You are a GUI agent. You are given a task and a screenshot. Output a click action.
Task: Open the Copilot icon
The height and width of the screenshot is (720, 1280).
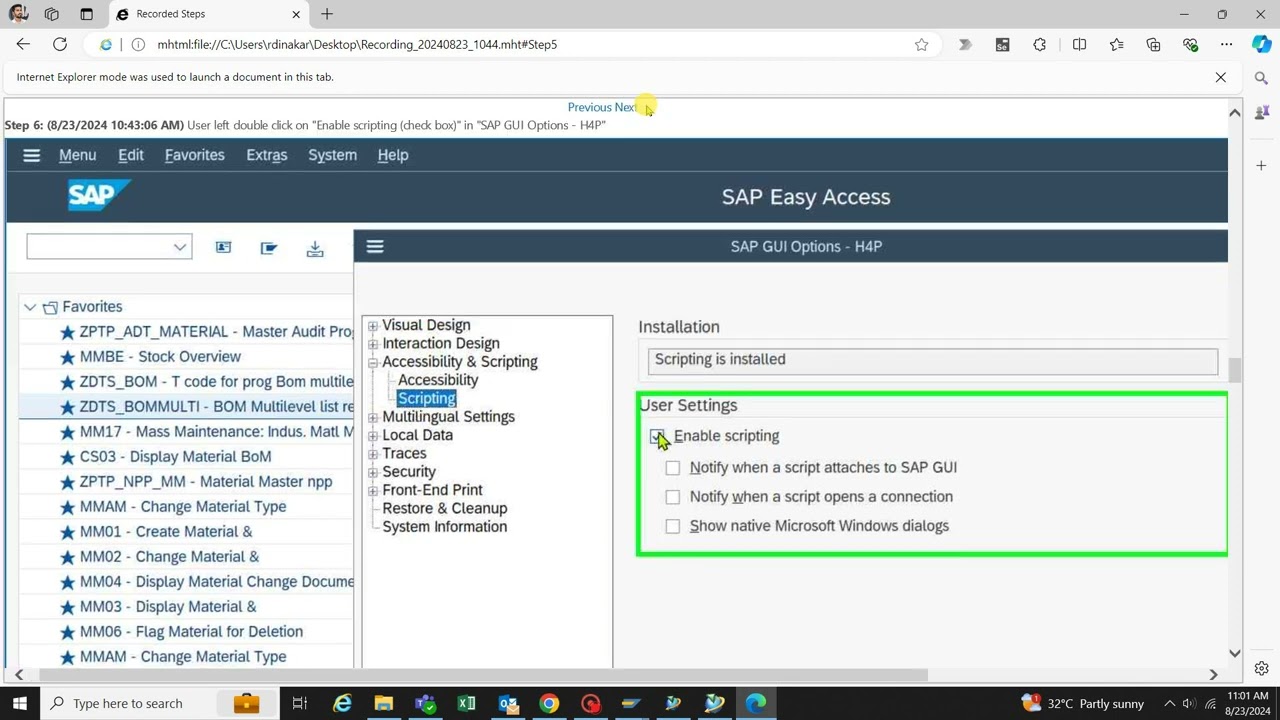tap(1261, 44)
